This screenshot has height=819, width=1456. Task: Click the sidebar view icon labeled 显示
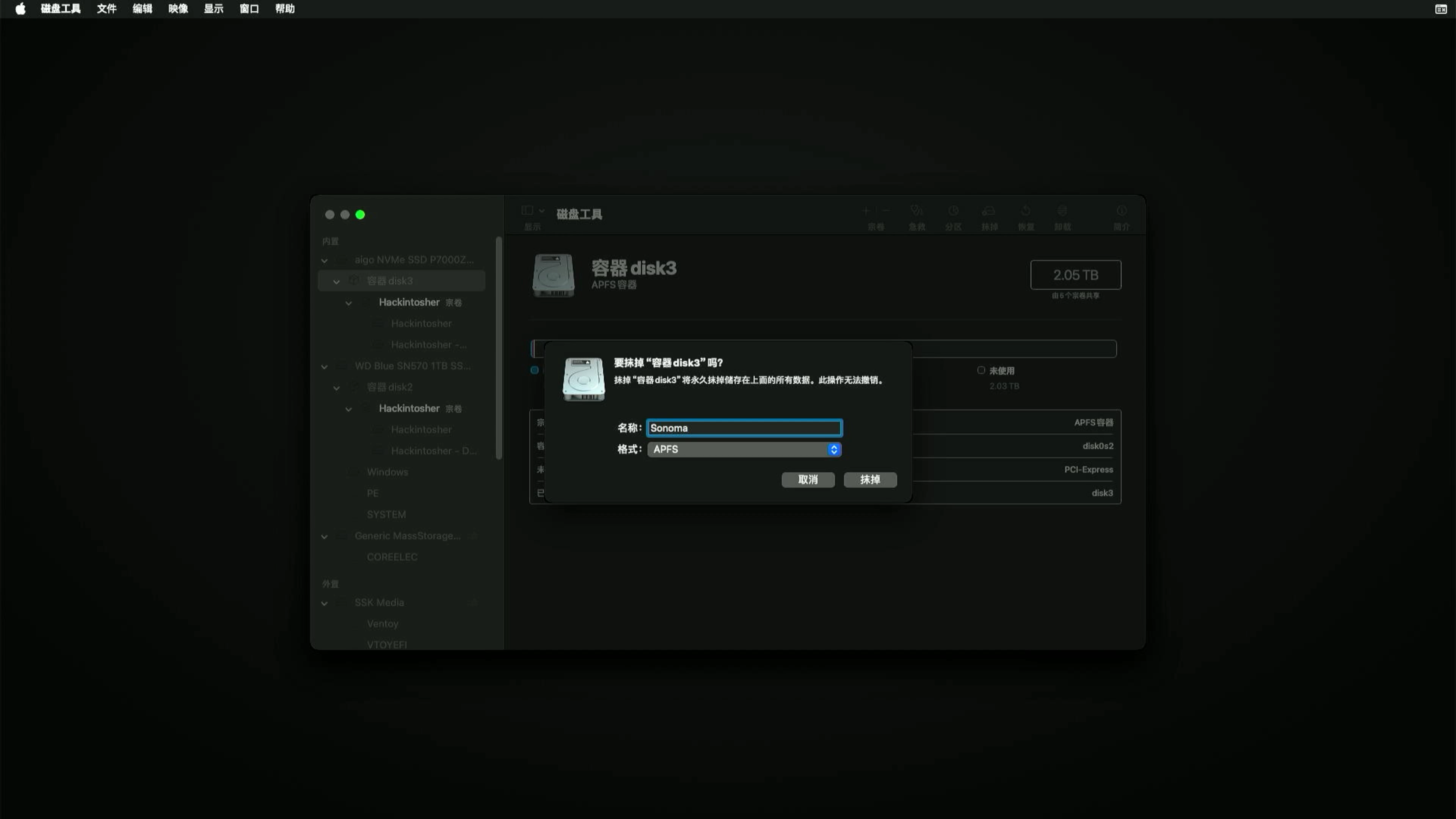click(527, 210)
